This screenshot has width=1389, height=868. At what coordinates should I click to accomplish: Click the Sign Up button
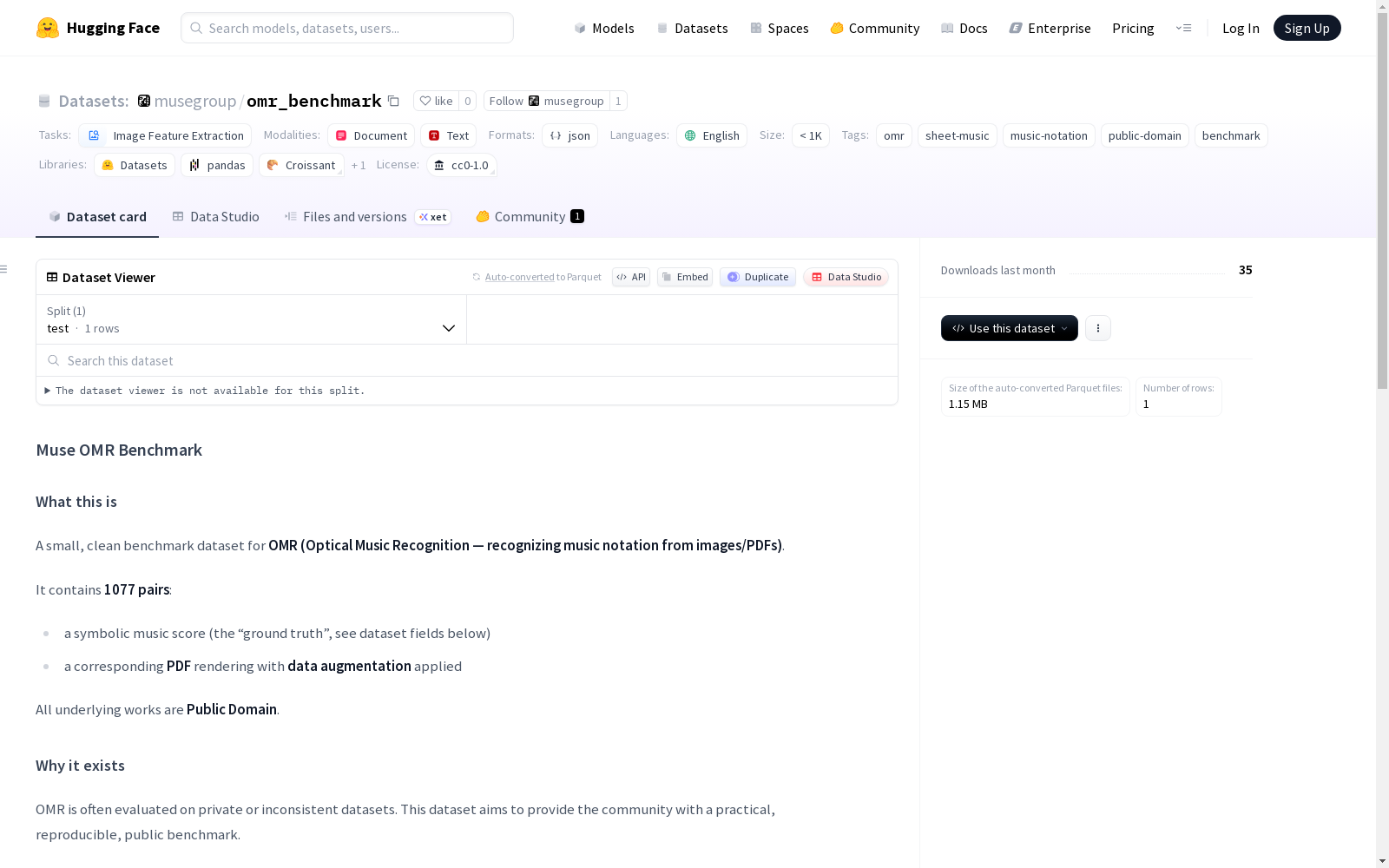(1307, 28)
